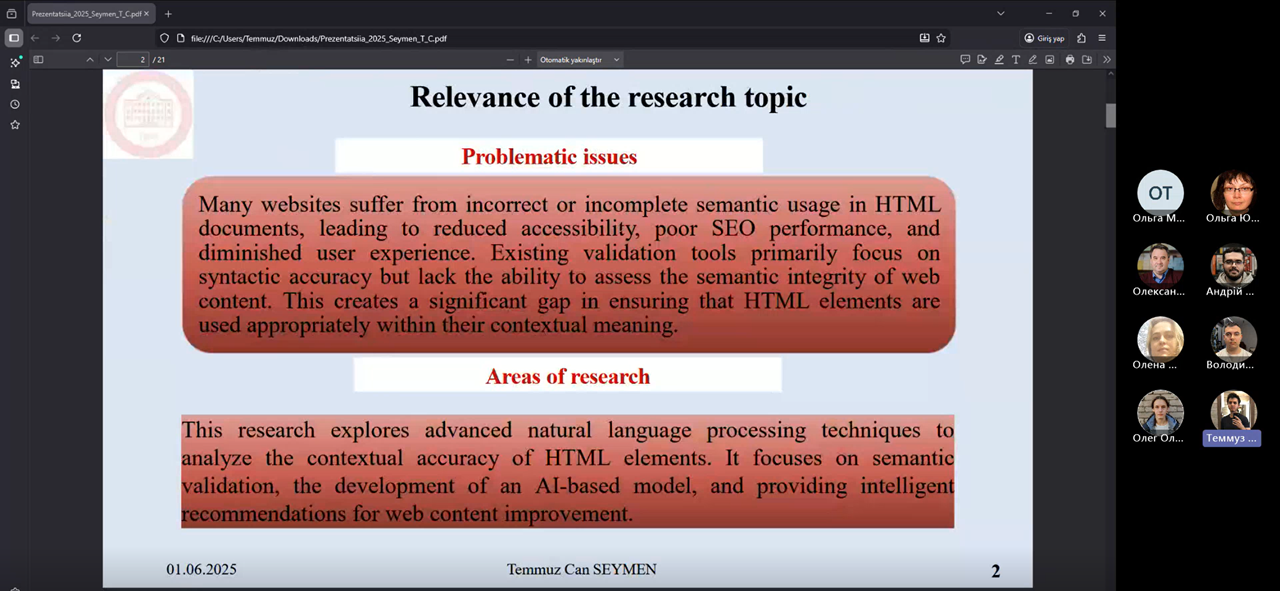Click the Олена participant avatar

(1160, 339)
